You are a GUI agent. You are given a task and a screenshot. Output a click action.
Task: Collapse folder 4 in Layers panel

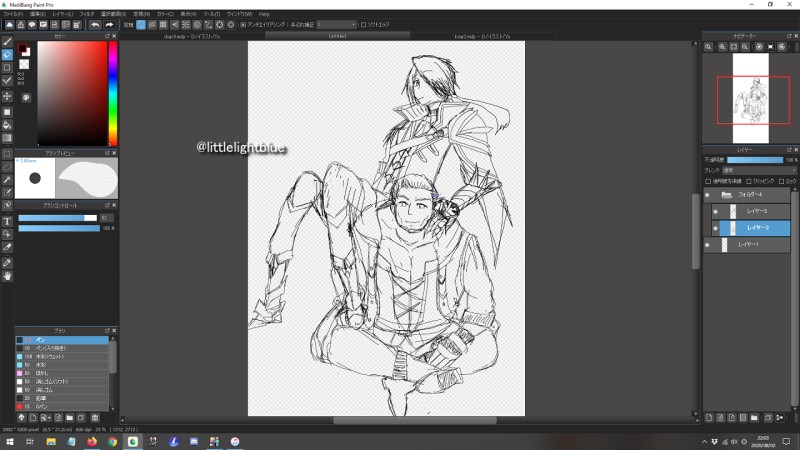click(x=727, y=195)
